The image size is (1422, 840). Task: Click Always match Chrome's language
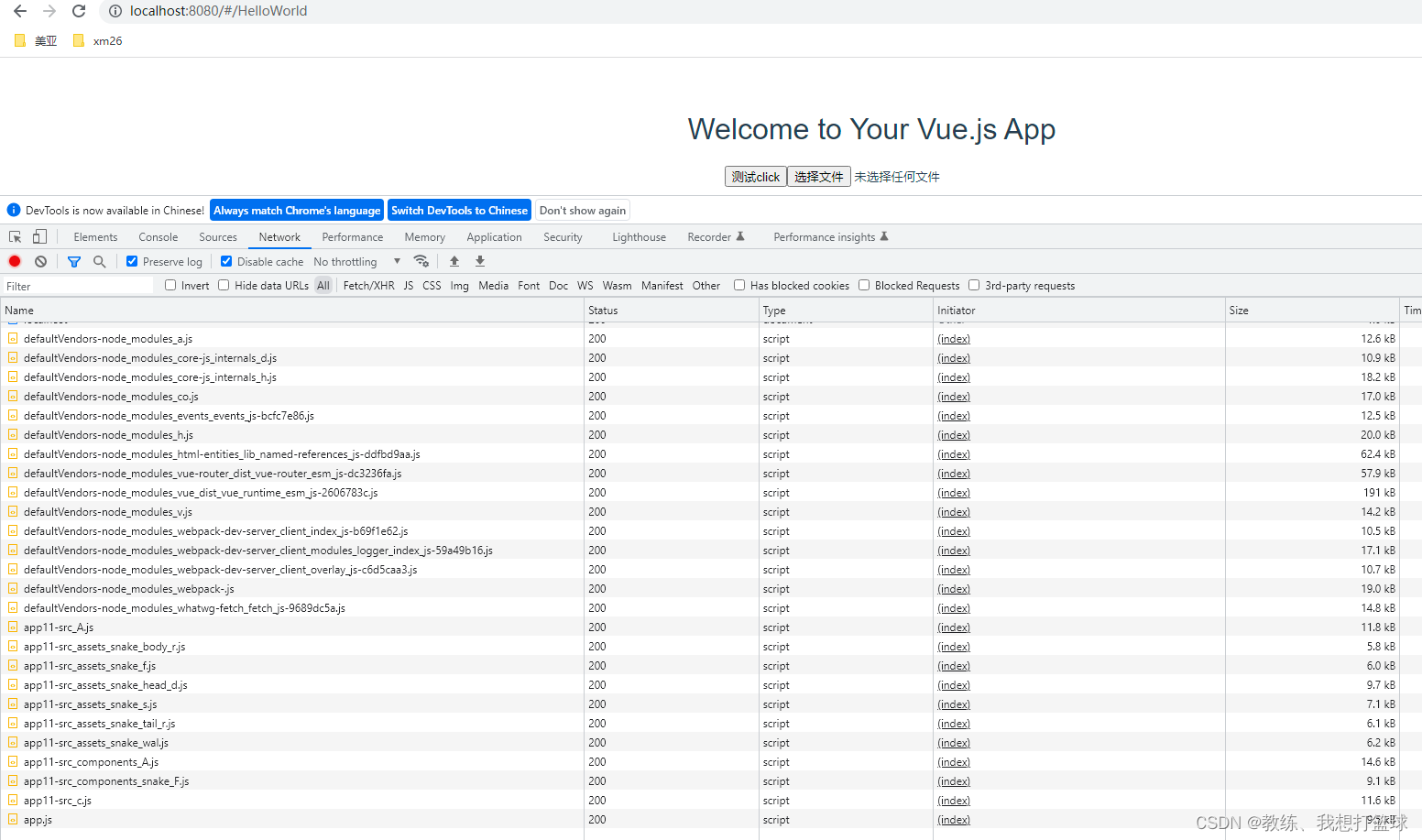point(297,210)
